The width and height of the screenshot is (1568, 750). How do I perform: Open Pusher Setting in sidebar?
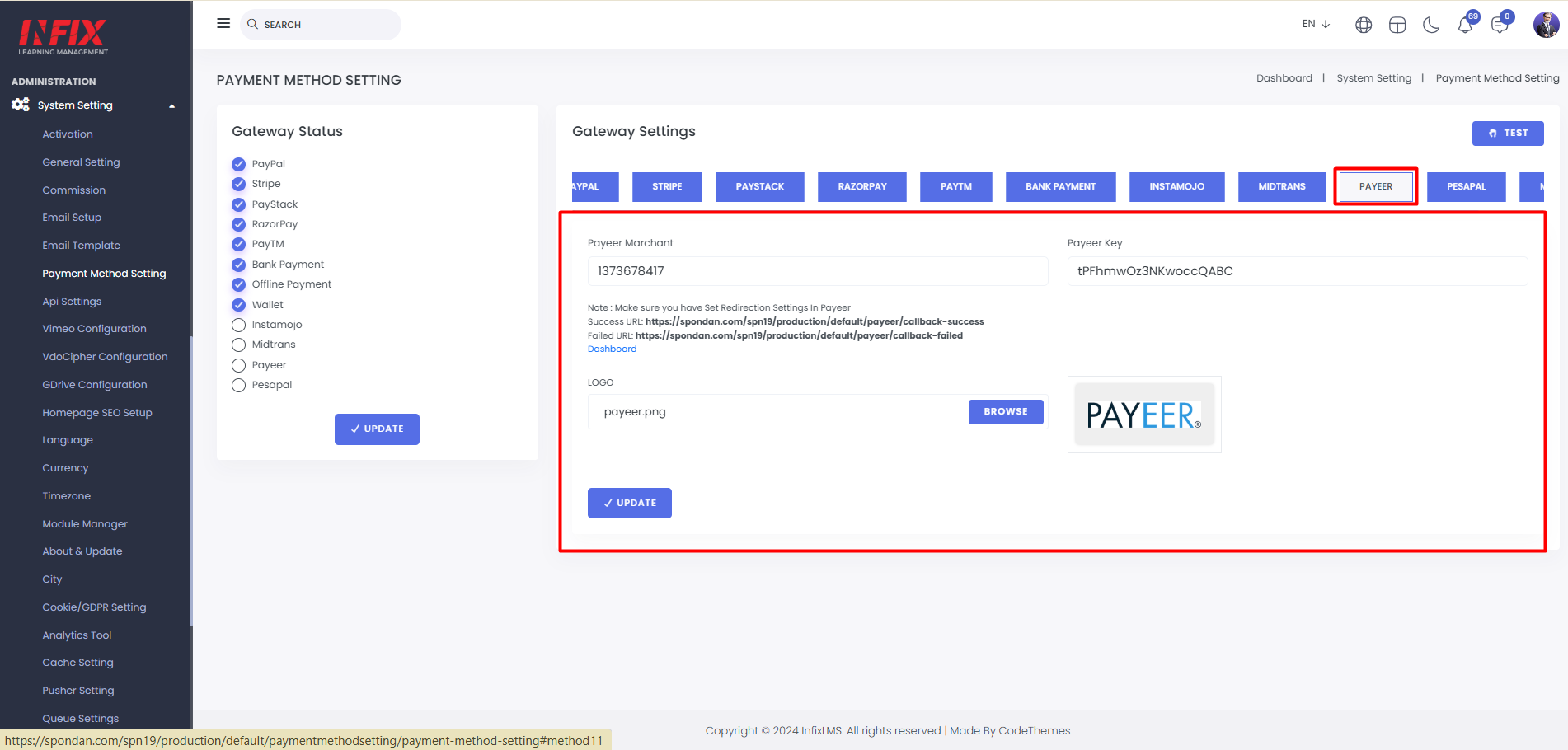click(78, 691)
